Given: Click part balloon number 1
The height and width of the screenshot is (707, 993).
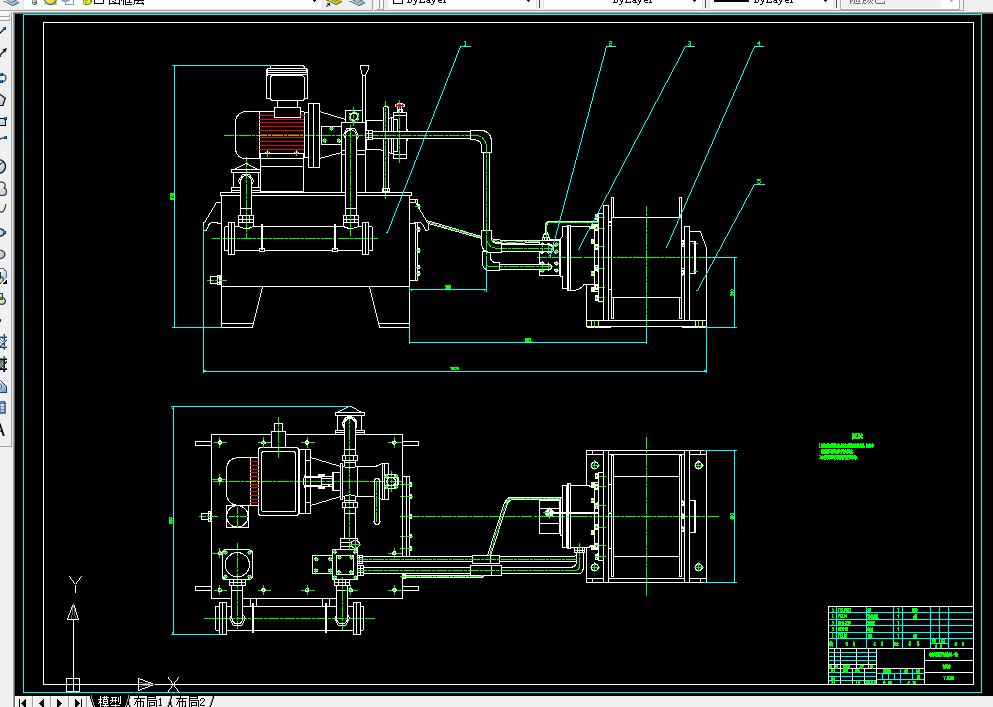Looking at the screenshot, I should coord(465,44).
